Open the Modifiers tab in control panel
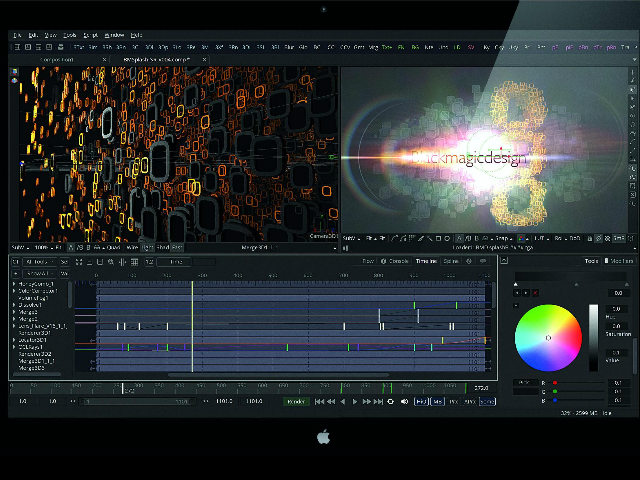Viewport: 640px width, 480px height. [x=619, y=260]
